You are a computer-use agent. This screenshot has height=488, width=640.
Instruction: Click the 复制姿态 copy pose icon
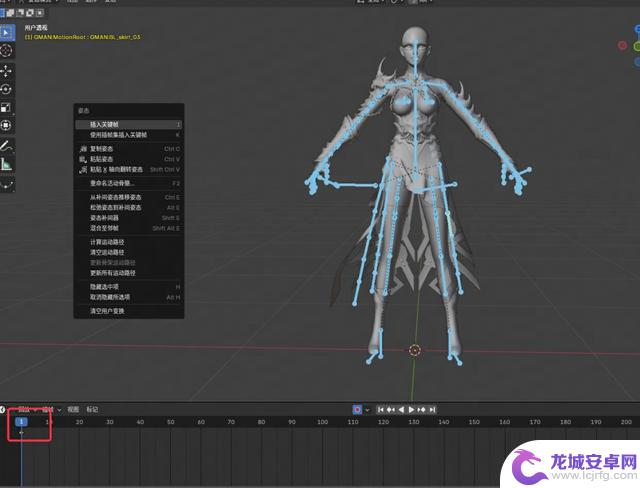coord(83,149)
